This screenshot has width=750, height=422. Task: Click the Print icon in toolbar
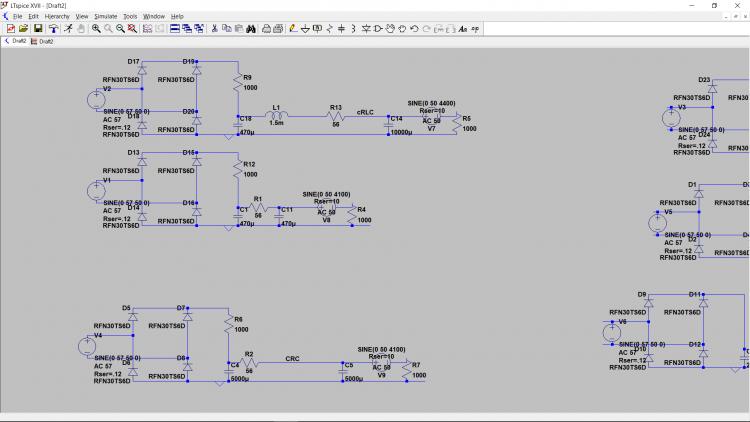click(x=263, y=28)
